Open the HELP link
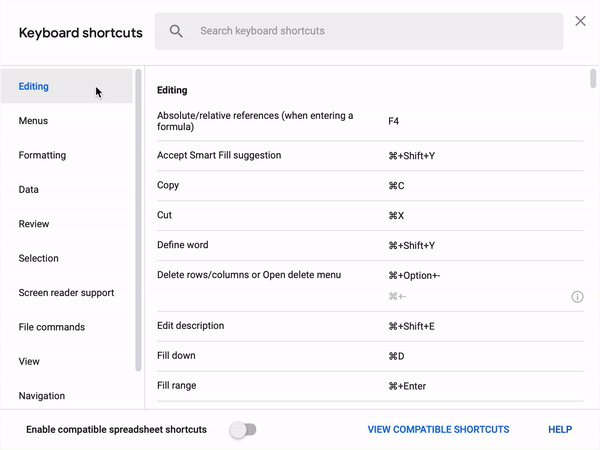This screenshot has height=450, width=600. 560,429
